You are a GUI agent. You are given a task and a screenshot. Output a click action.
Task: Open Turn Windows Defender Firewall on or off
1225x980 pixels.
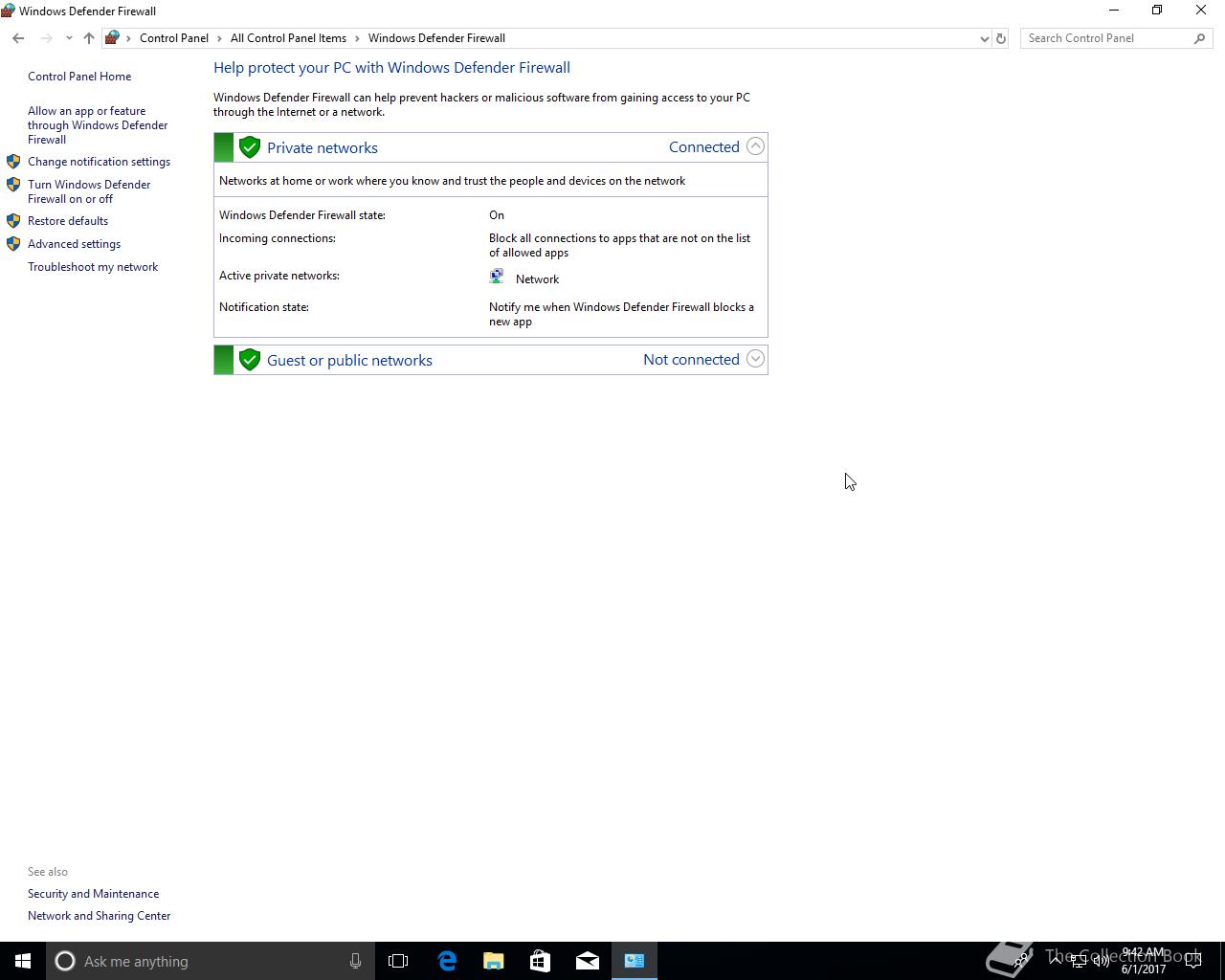[89, 191]
